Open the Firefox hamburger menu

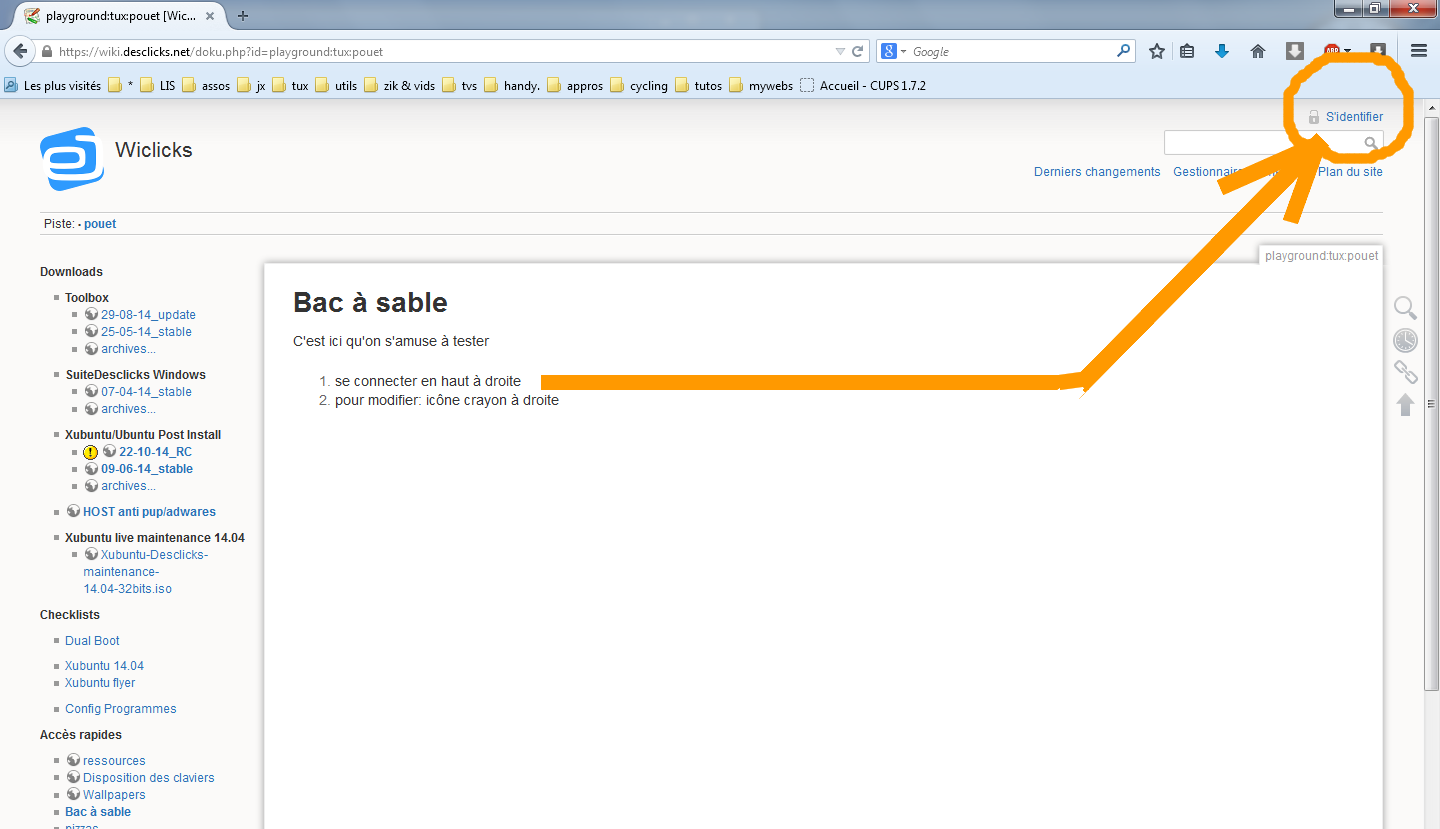pyautogui.click(x=1418, y=51)
